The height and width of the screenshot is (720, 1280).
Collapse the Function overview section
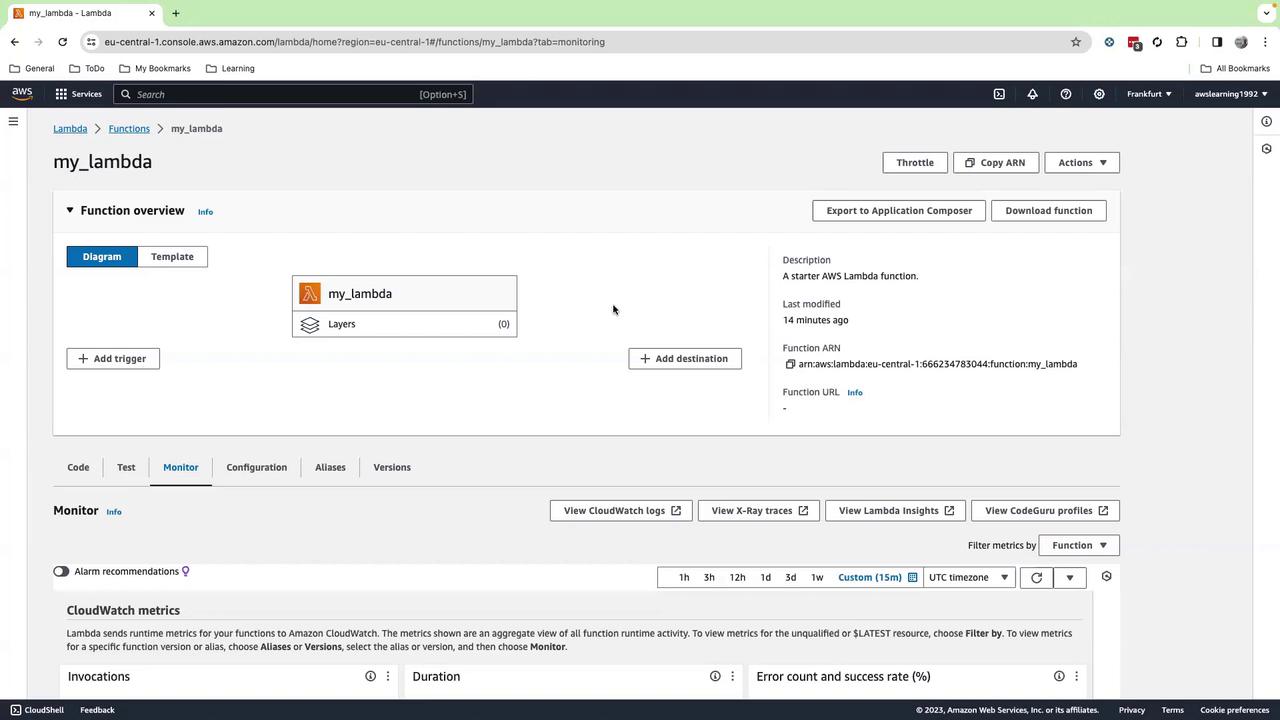(x=70, y=211)
